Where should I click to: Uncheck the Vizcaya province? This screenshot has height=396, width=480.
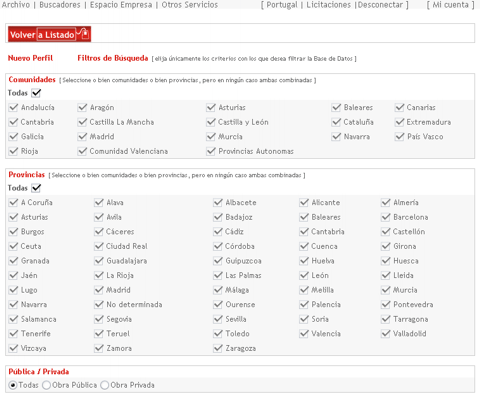(x=13, y=348)
